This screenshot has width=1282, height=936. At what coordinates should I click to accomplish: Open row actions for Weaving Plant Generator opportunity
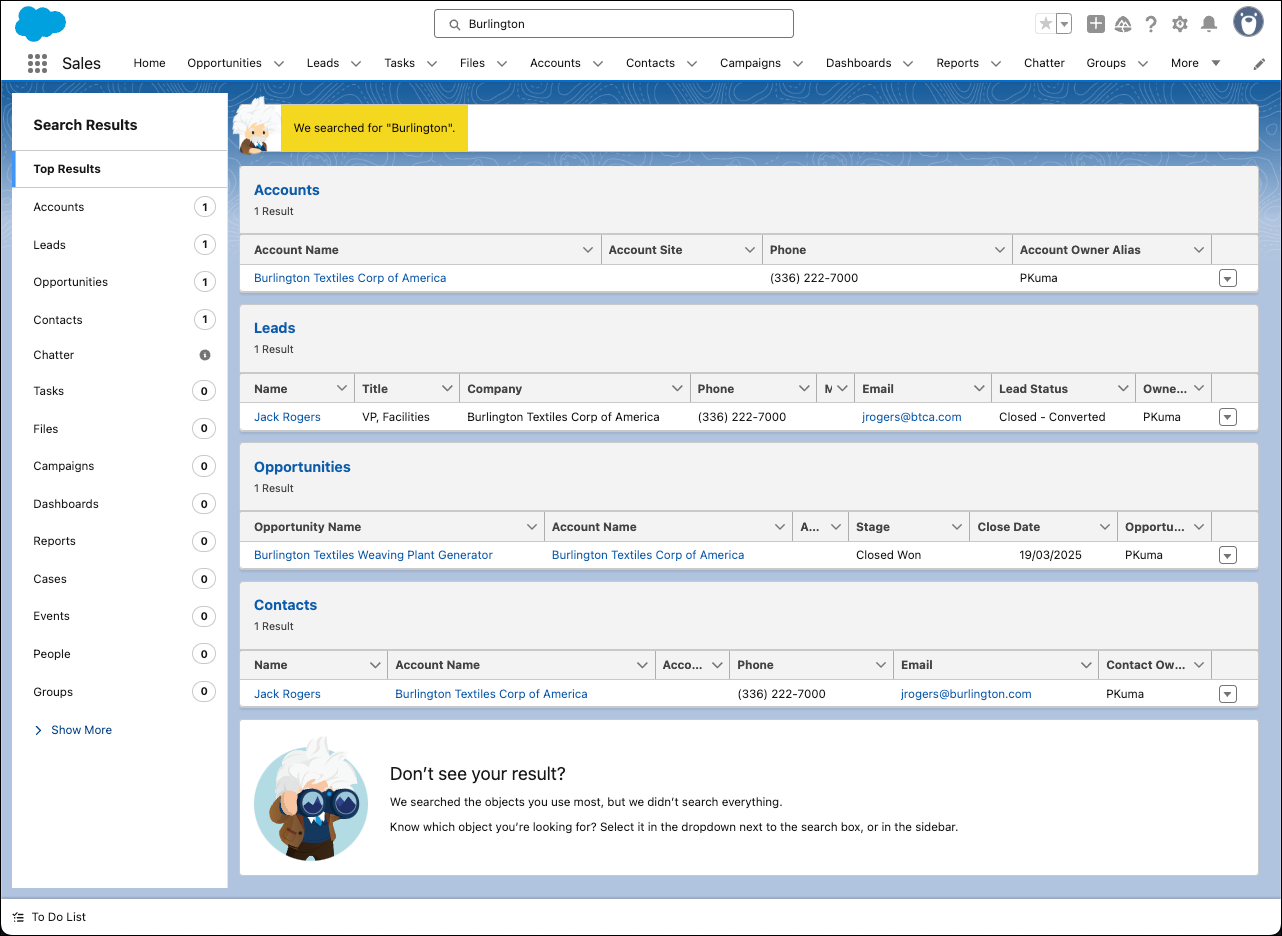coord(1228,556)
